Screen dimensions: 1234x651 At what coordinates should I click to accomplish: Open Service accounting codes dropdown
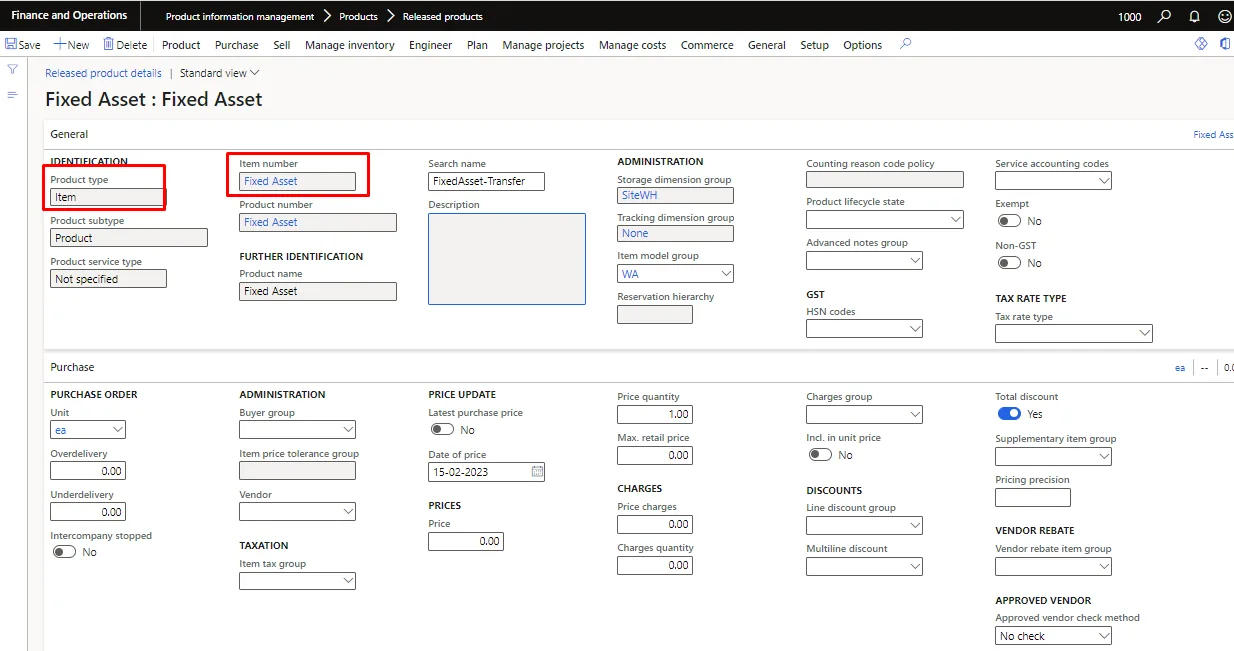1104,181
